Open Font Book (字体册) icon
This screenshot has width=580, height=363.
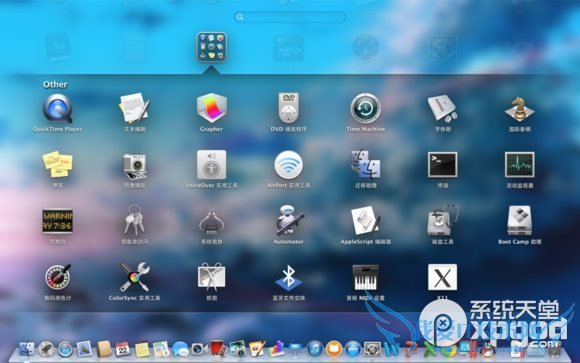click(442, 108)
